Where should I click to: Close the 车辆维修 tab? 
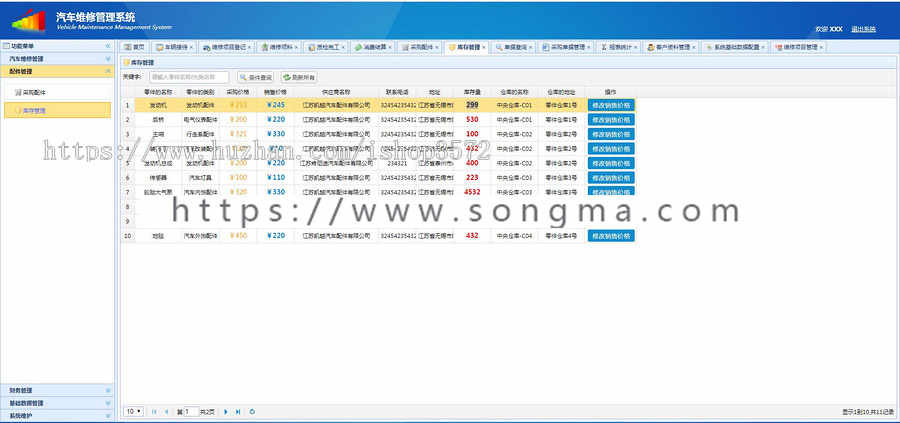point(191,47)
